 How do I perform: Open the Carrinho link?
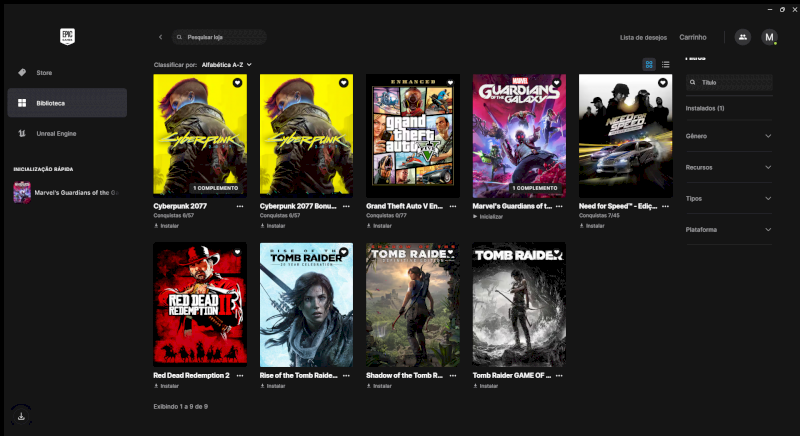[x=693, y=37]
